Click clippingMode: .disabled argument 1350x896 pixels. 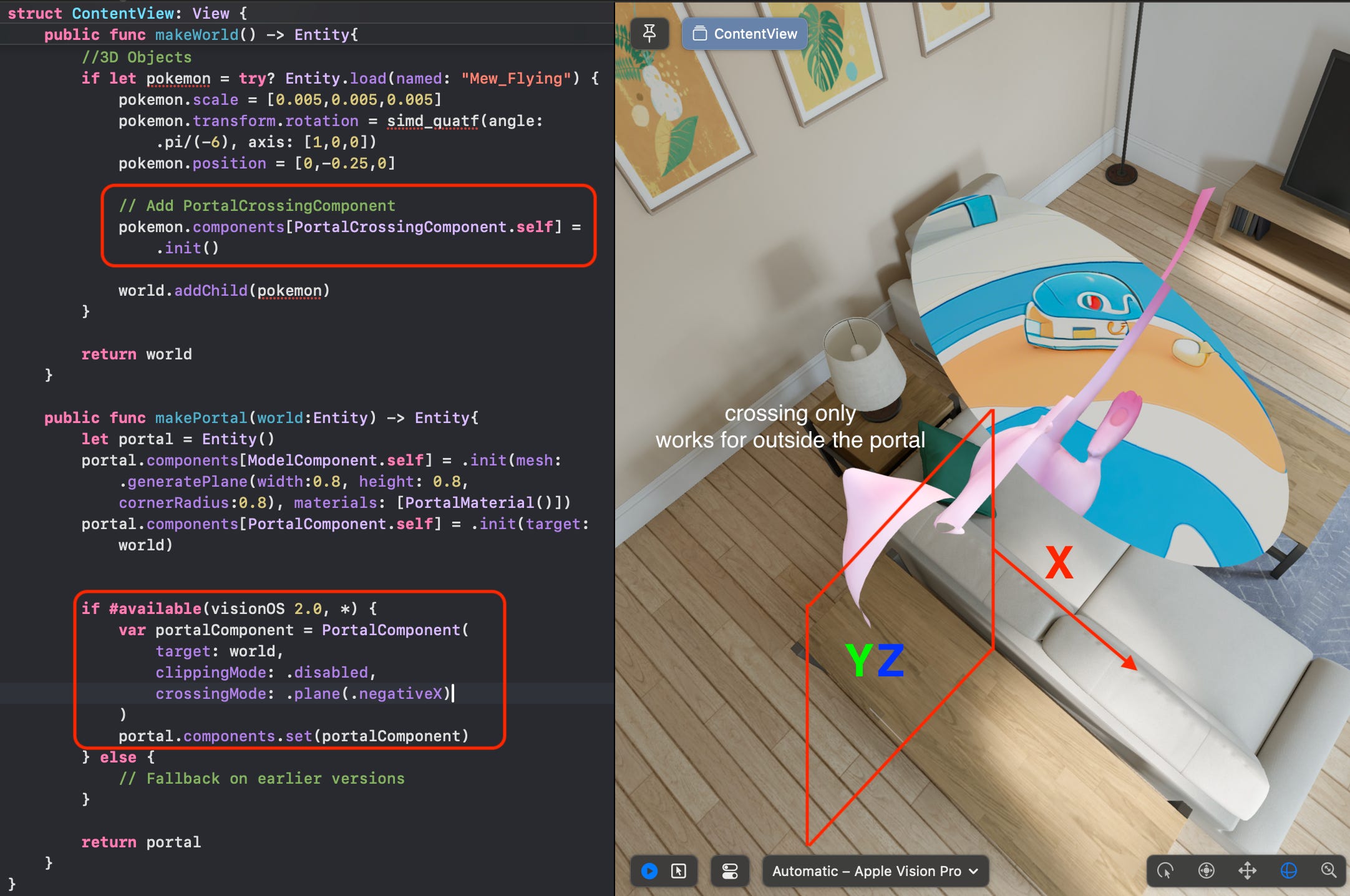pos(266,673)
